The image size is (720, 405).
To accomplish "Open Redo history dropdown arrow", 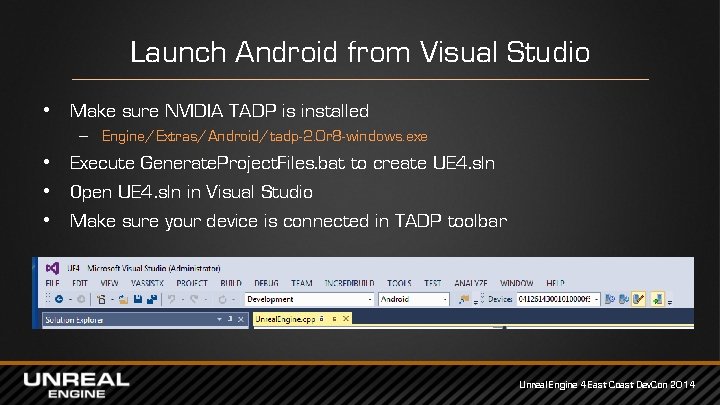I will (x=205, y=300).
